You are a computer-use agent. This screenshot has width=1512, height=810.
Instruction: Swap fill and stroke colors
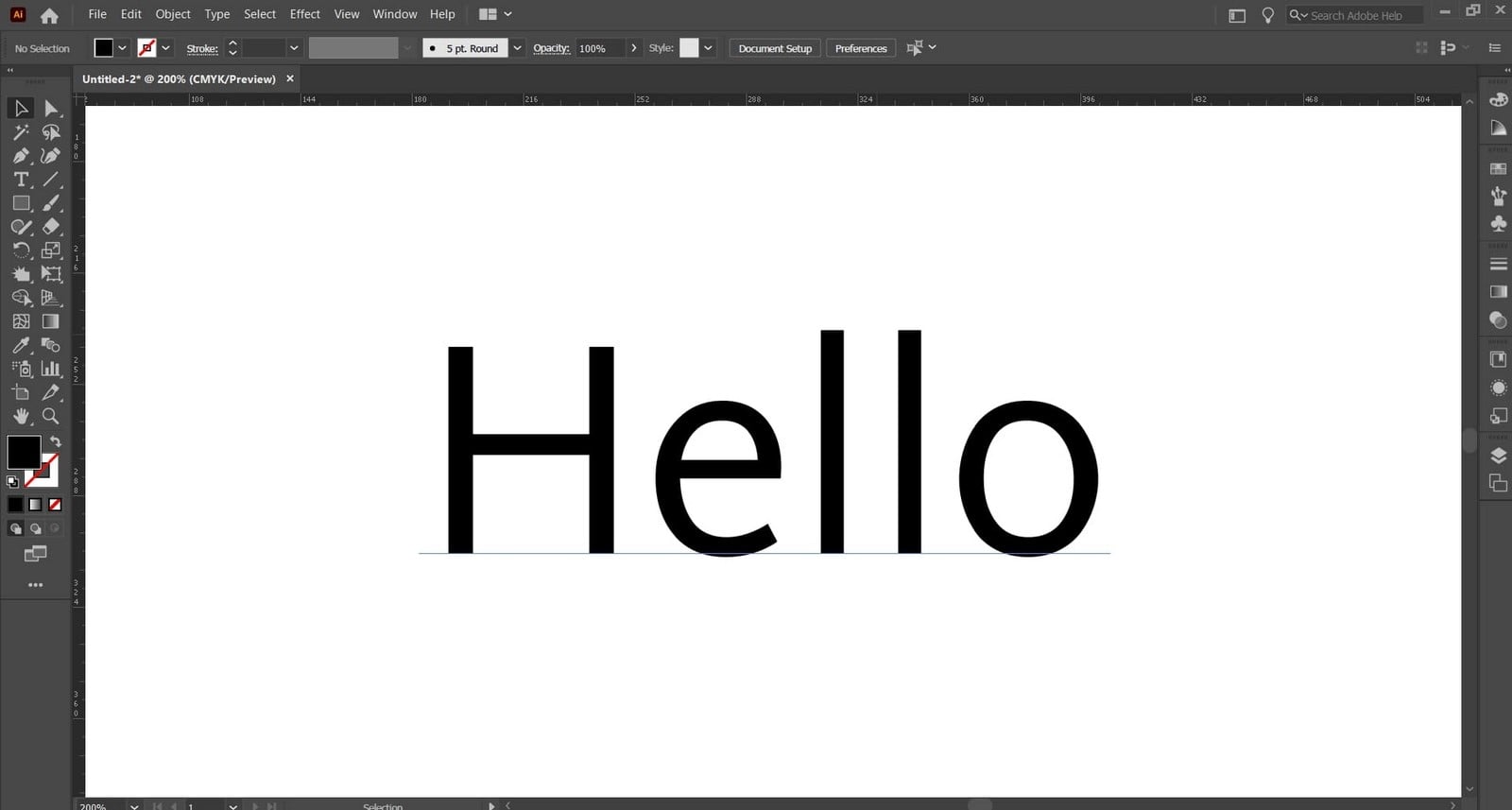[56, 441]
